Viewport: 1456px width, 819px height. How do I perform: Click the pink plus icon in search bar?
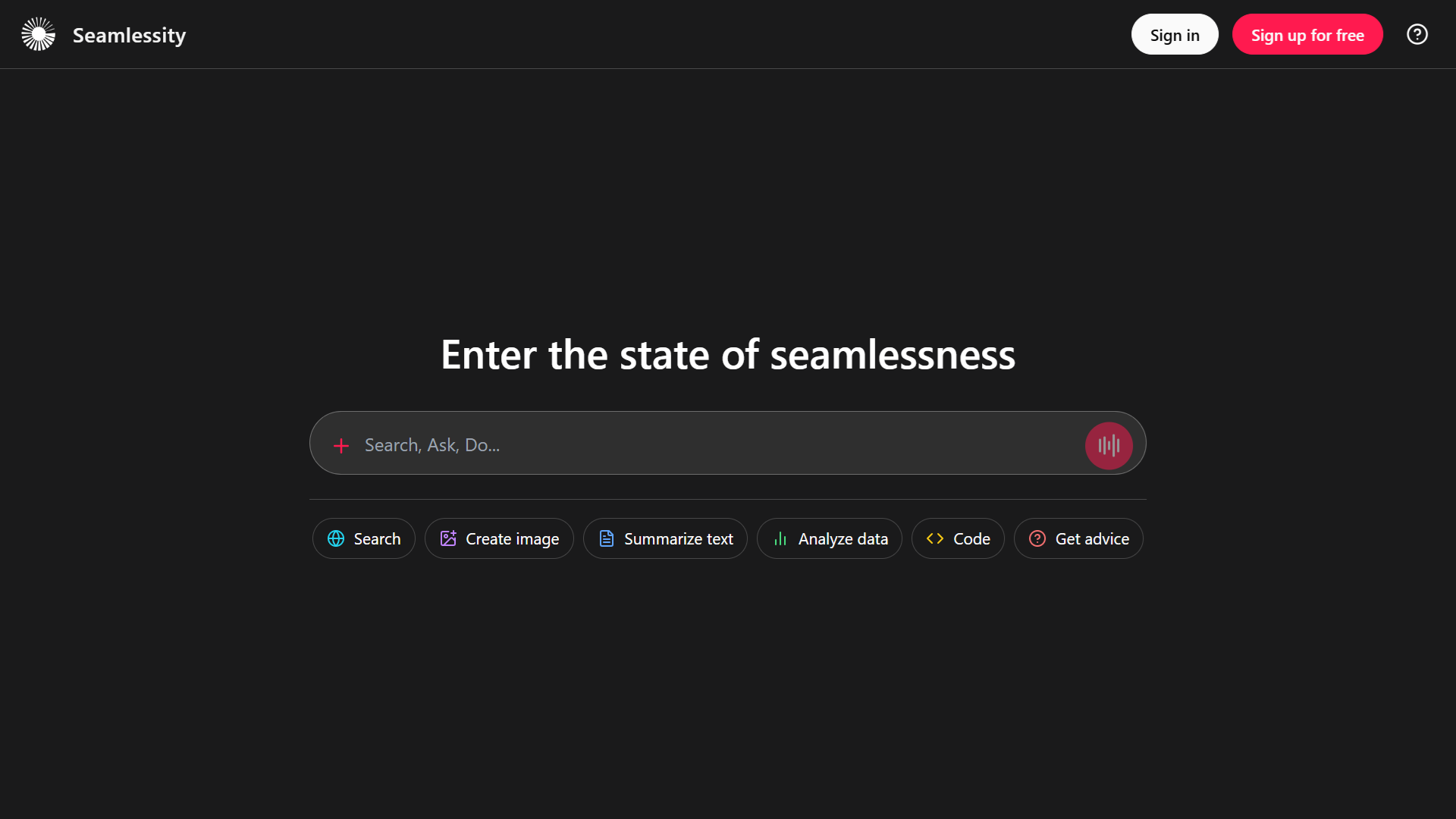[341, 445]
